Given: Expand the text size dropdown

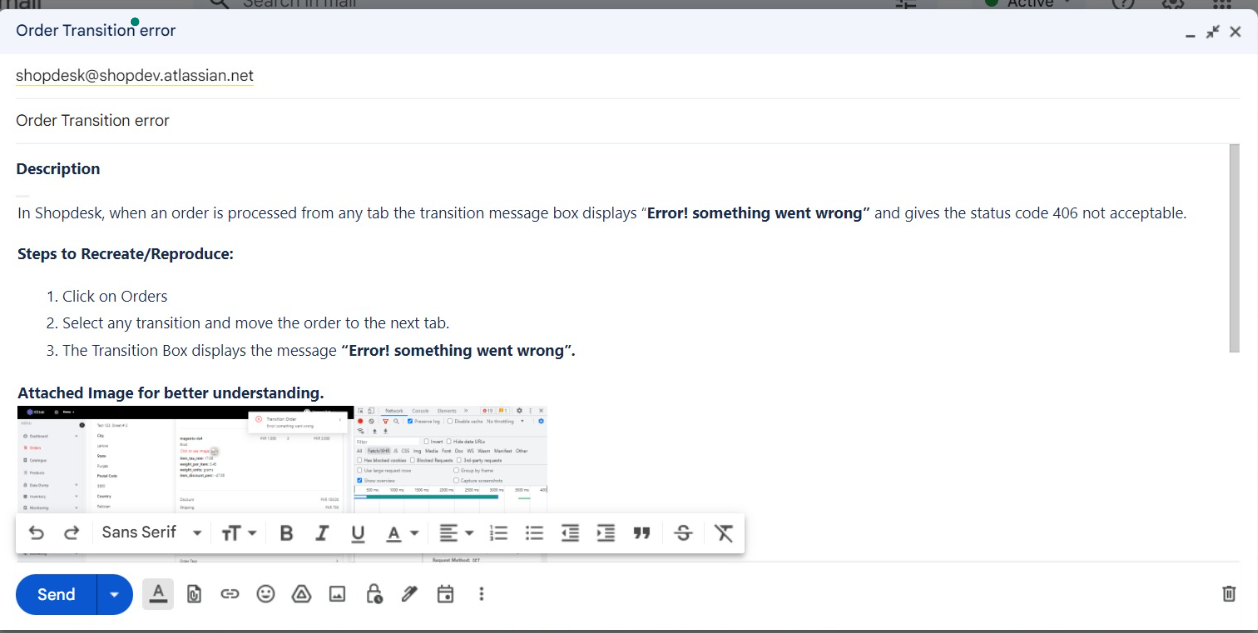Looking at the screenshot, I should pyautogui.click(x=238, y=533).
